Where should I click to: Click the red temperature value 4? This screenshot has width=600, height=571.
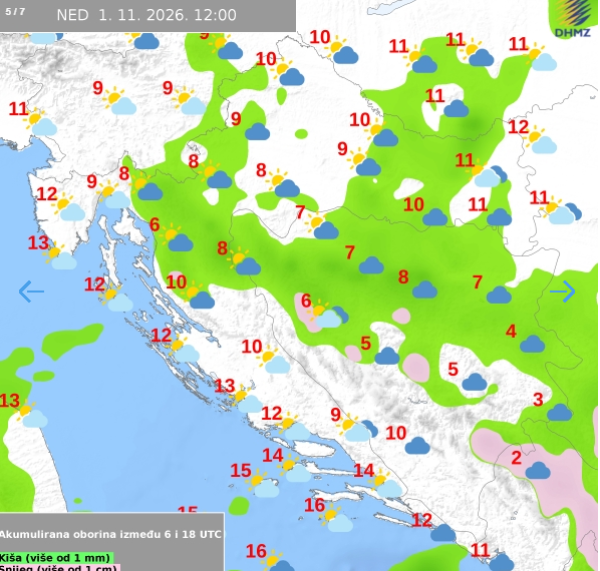click(511, 331)
